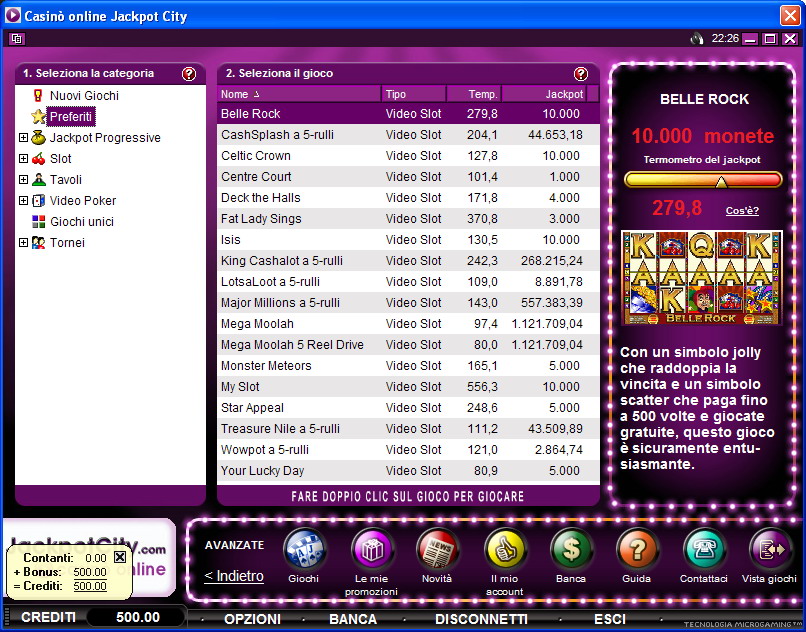Click help icon in category panel header
The image size is (806, 632).
tap(189, 74)
